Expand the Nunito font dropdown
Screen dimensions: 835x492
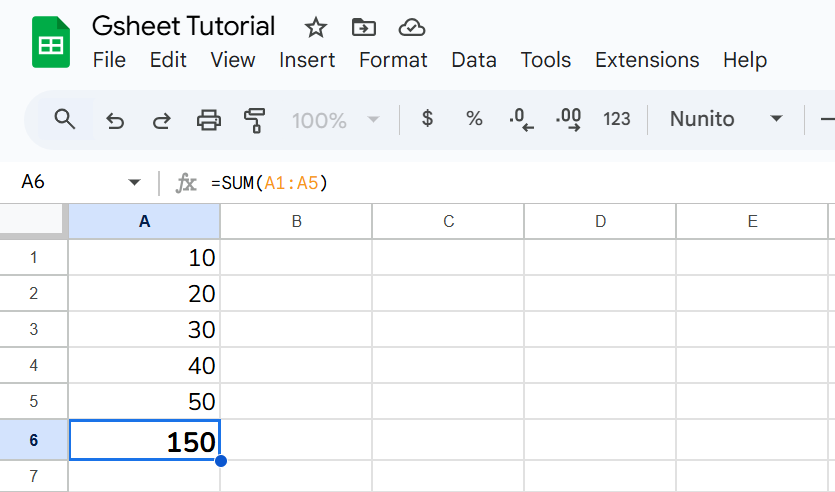click(x=775, y=119)
